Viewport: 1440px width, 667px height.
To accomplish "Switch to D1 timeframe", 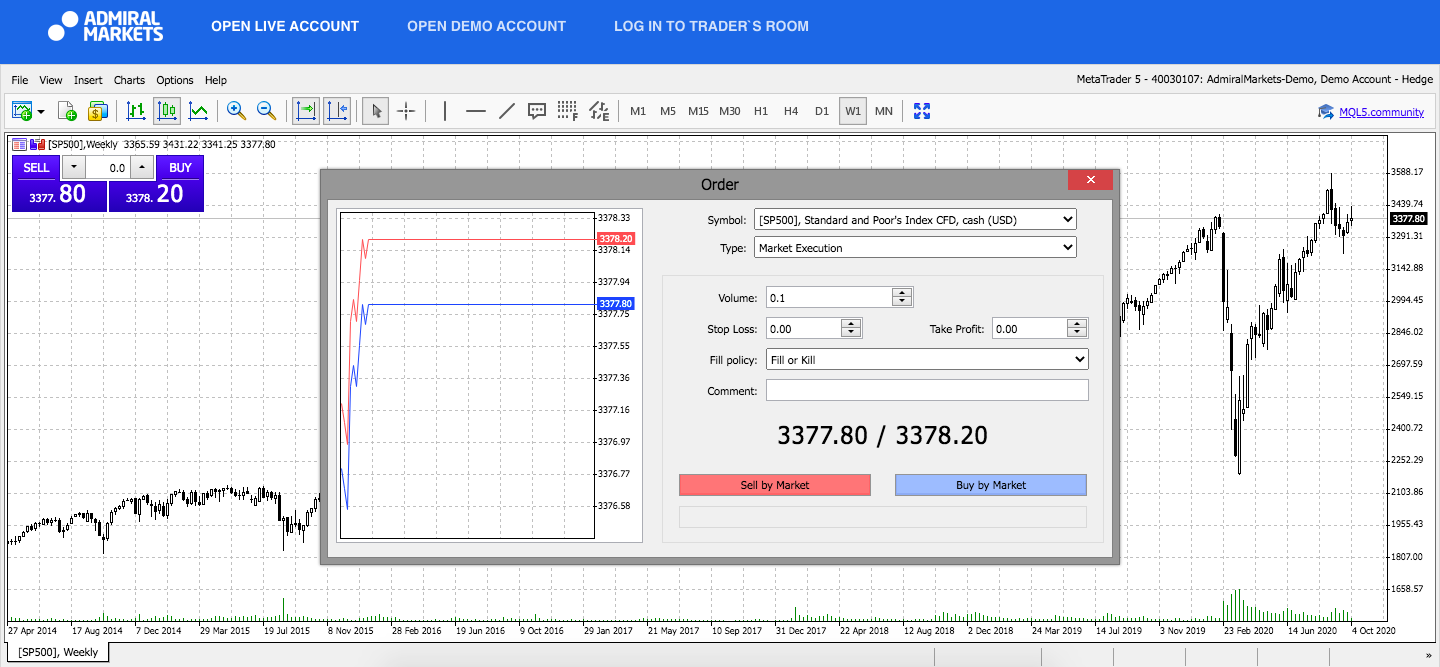I will pos(822,111).
